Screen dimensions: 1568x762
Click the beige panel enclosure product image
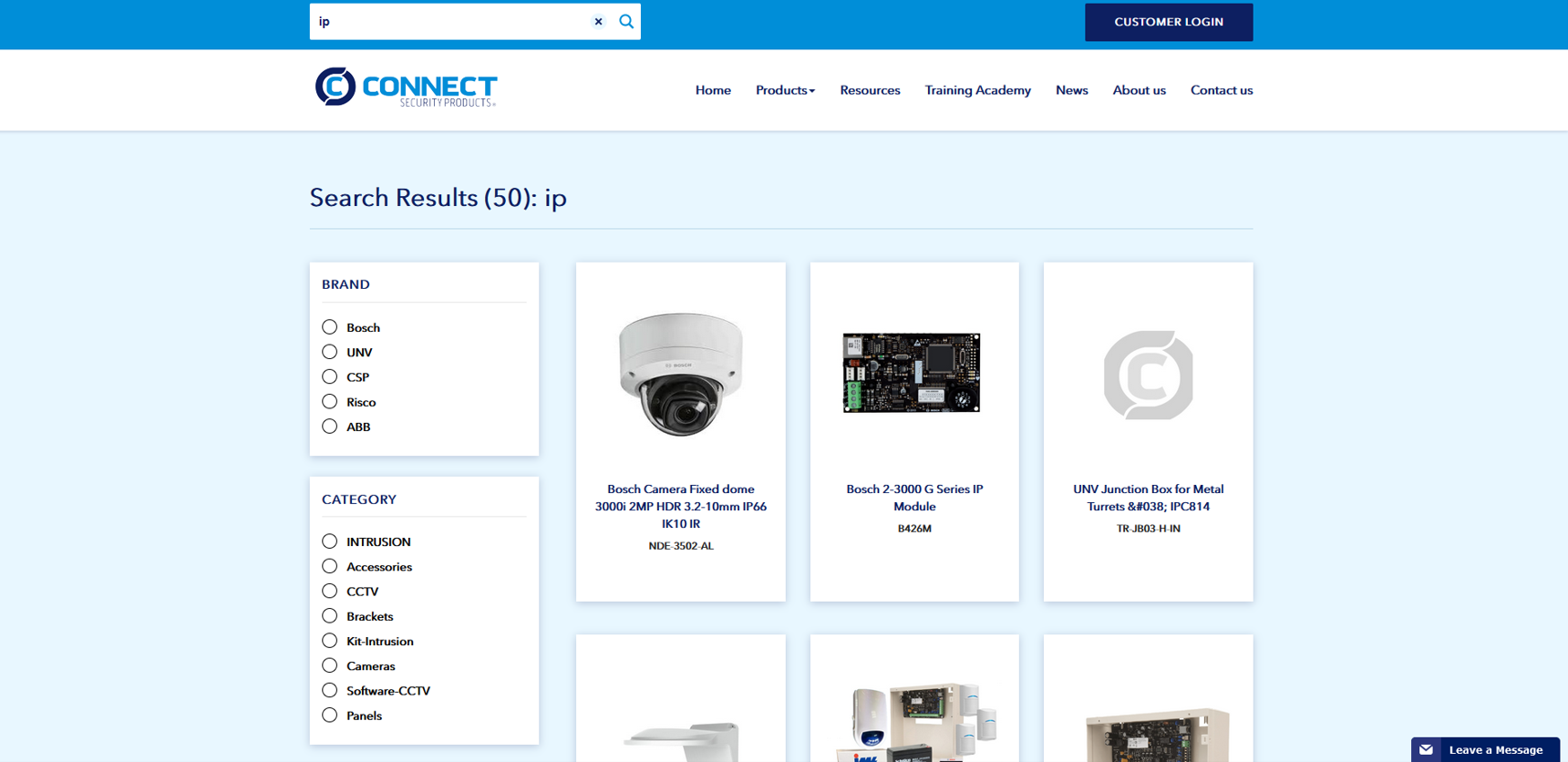click(x=1157, y=735)
